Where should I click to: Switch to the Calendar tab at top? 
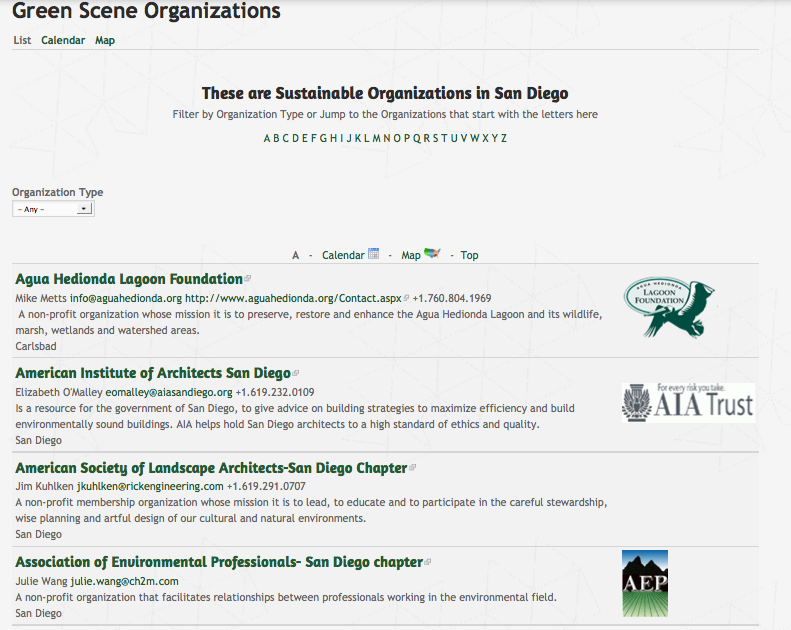[x=63, y=40]
